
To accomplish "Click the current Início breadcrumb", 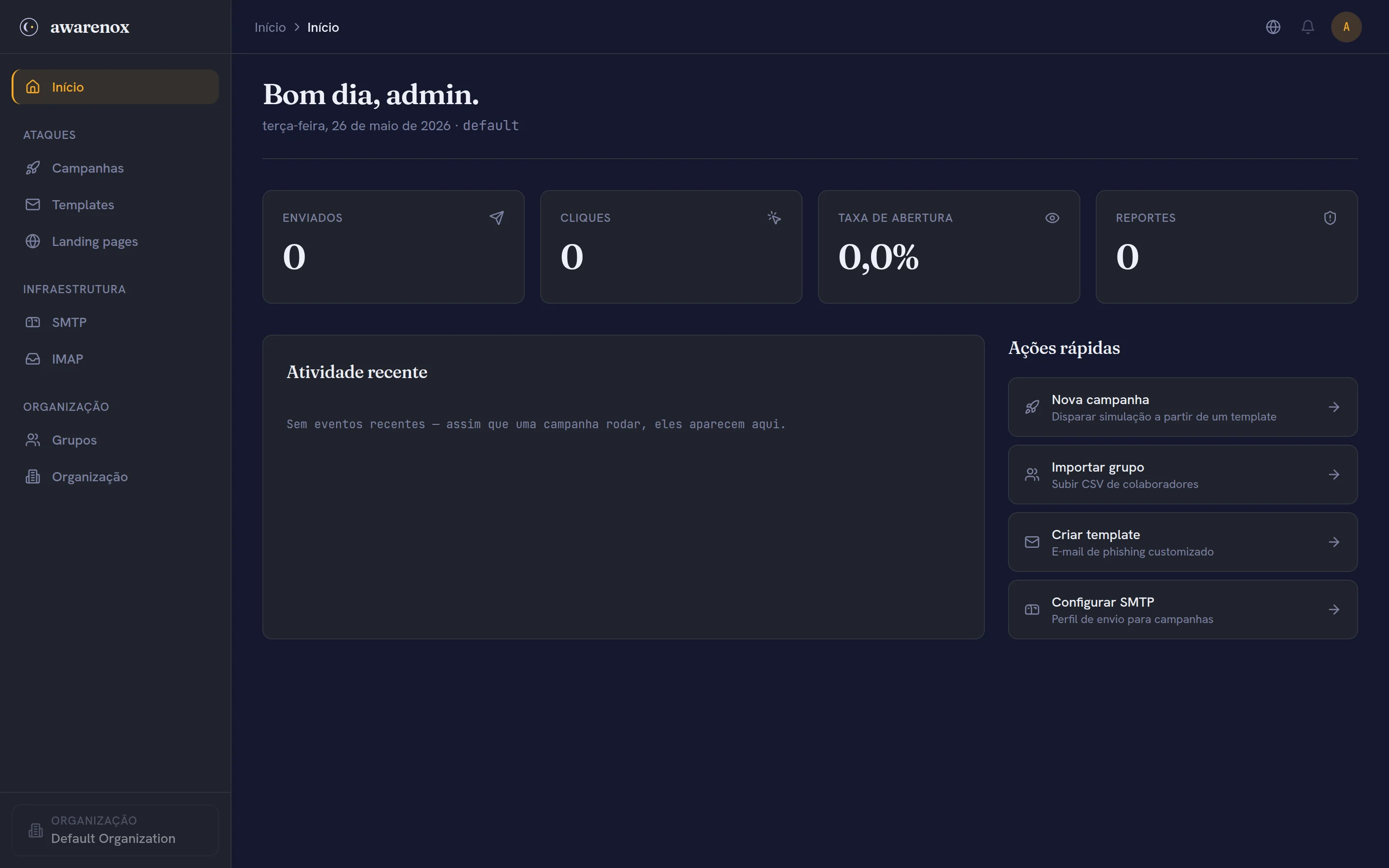I will point(323,27).
